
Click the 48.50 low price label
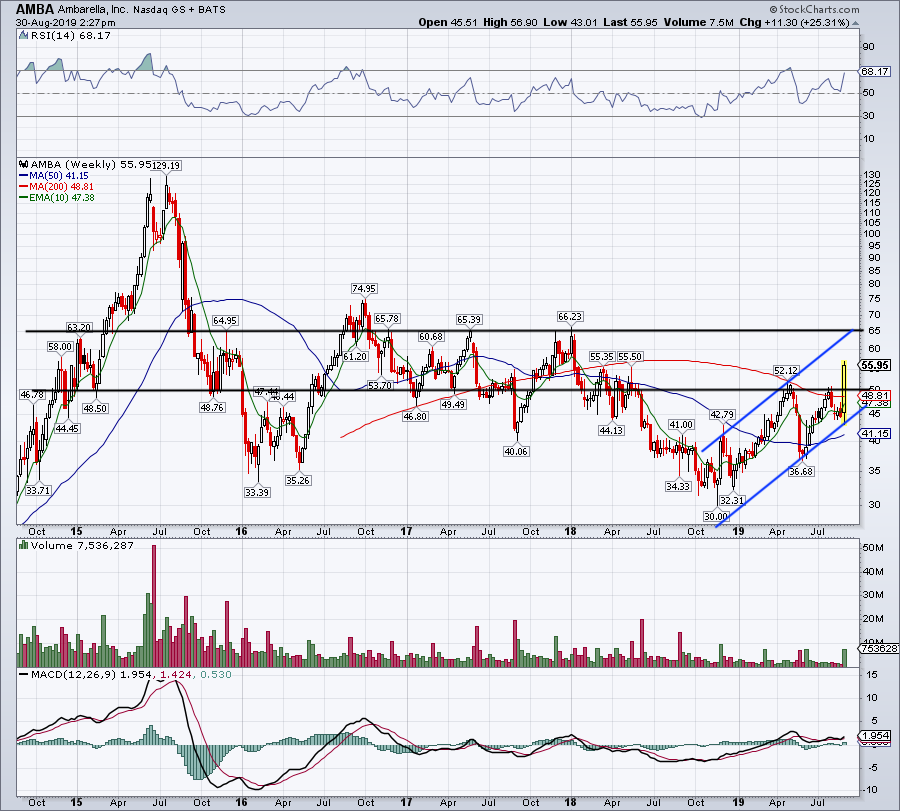pos(95,409)
